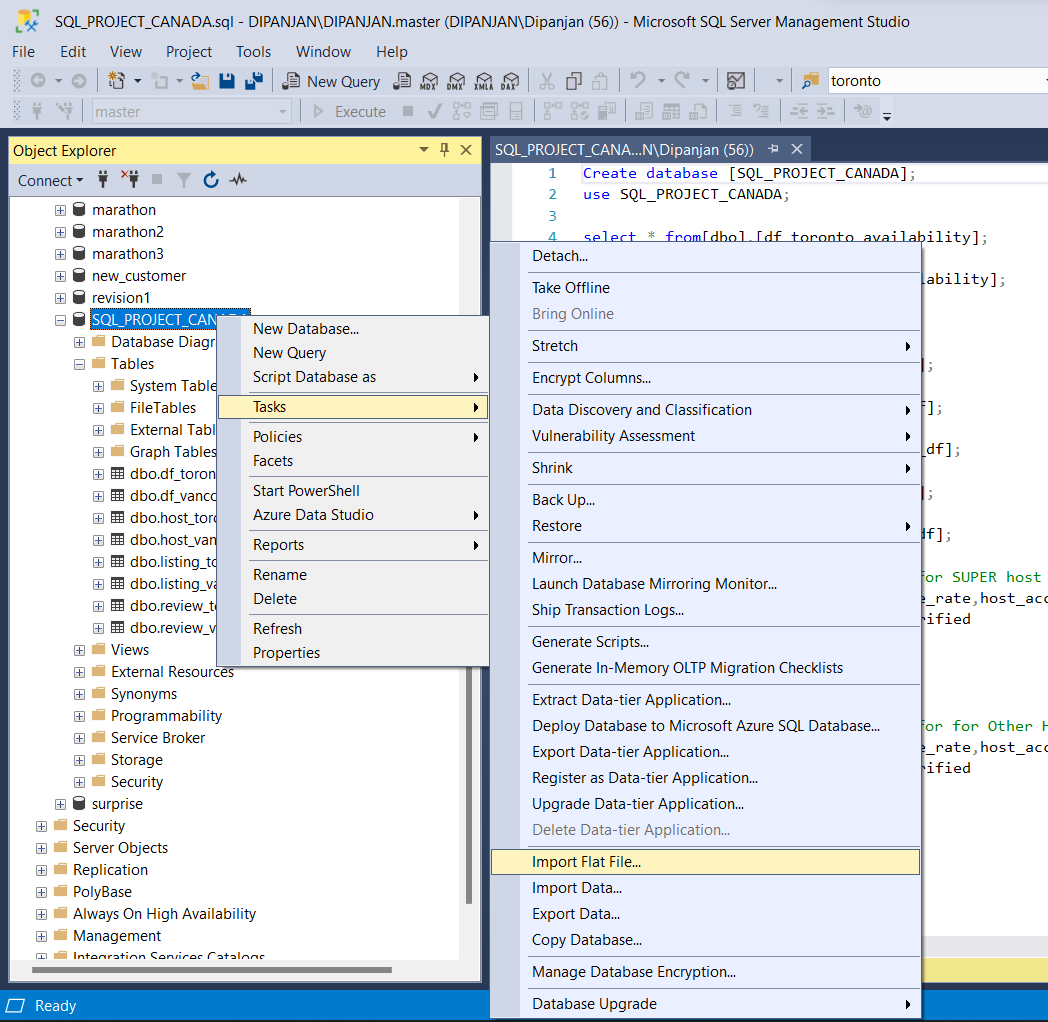The width and height of the screenshot is (1048, 1022).
Task: Choose Export Data from Tasks submenu
Action: [705, 914]
